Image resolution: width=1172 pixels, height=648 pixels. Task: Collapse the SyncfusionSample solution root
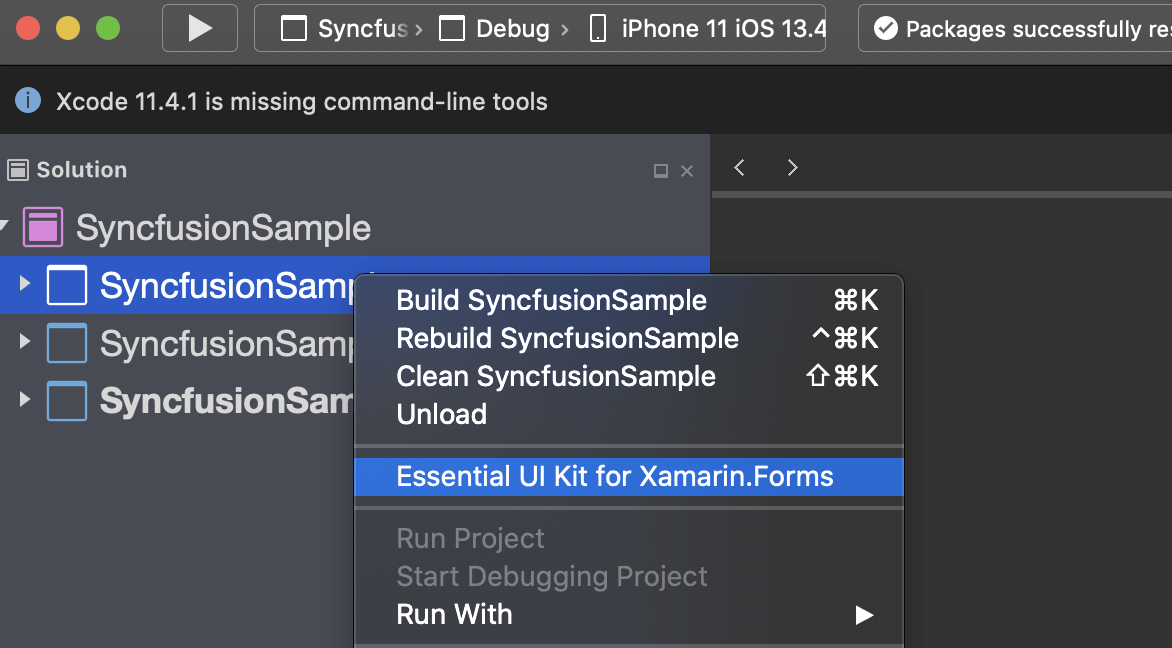coord(5,228)
